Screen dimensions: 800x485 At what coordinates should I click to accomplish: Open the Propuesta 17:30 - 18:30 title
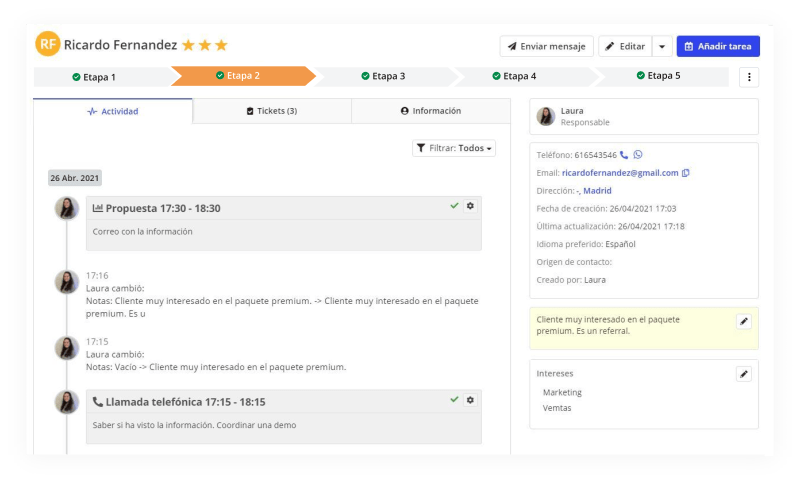coord(163,209)
